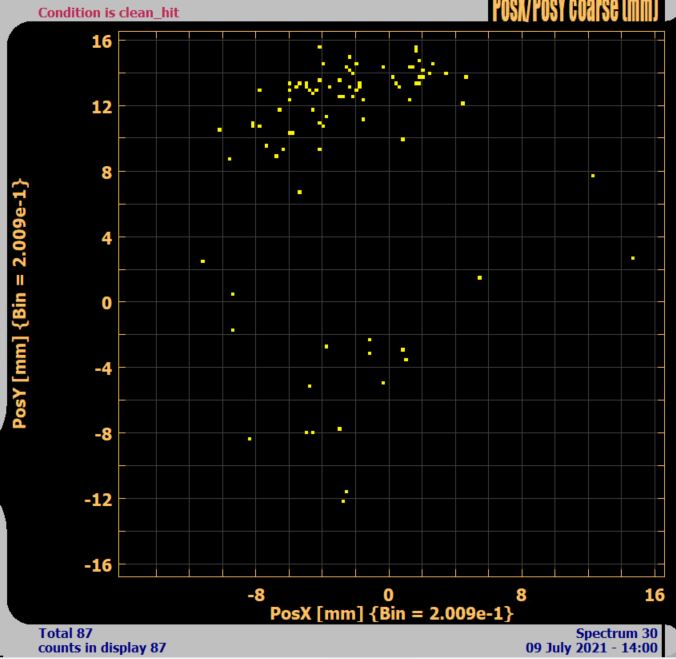
Task: Click the X-axis tick label 8
Action: 521,595
